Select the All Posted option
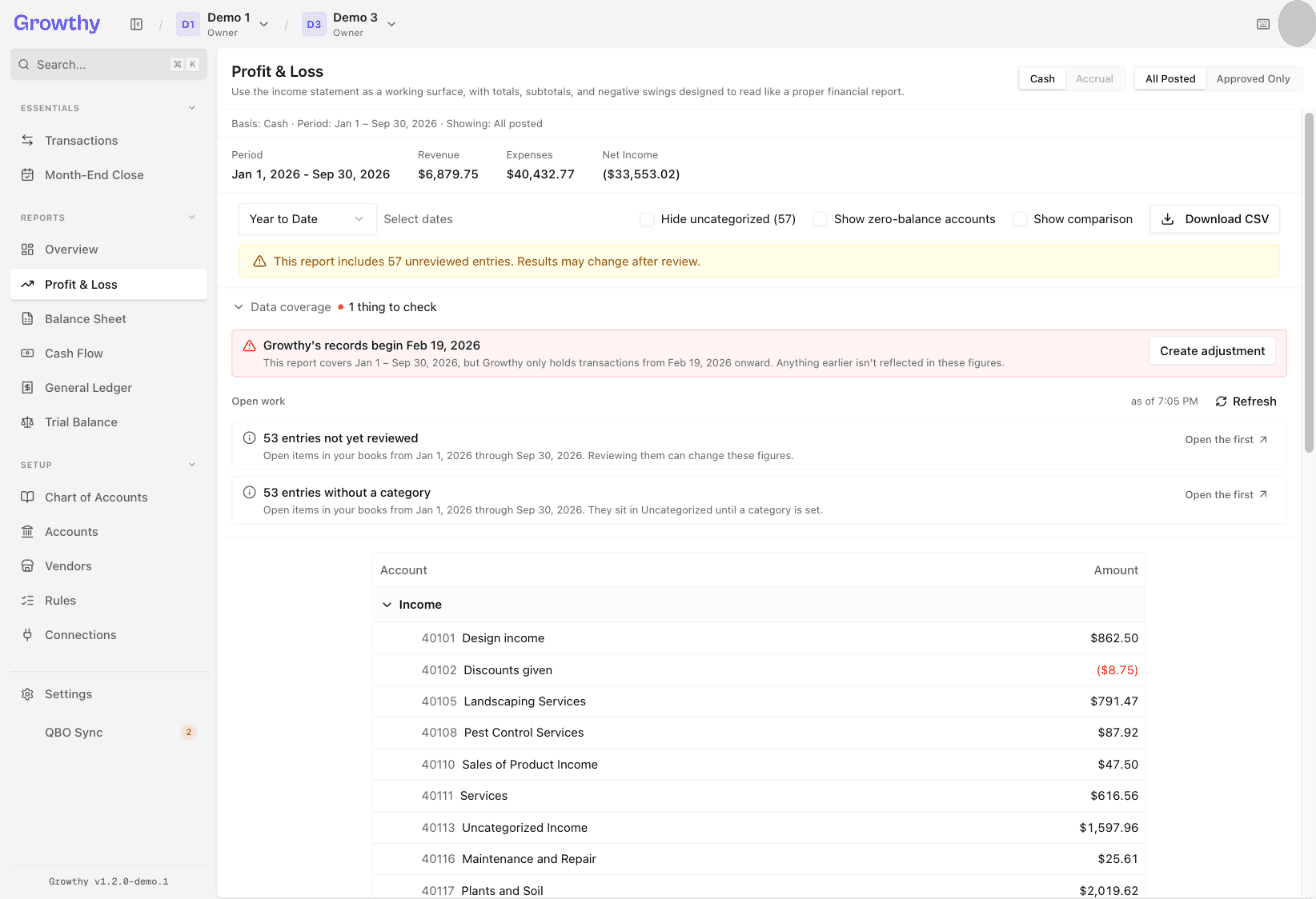This screenshot has height=899, width=1316. pos(1170,78)
